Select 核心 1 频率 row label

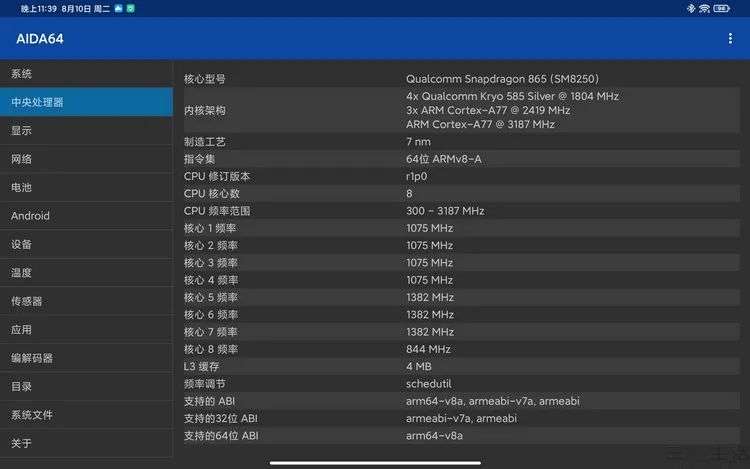click(x=210, y=228)
